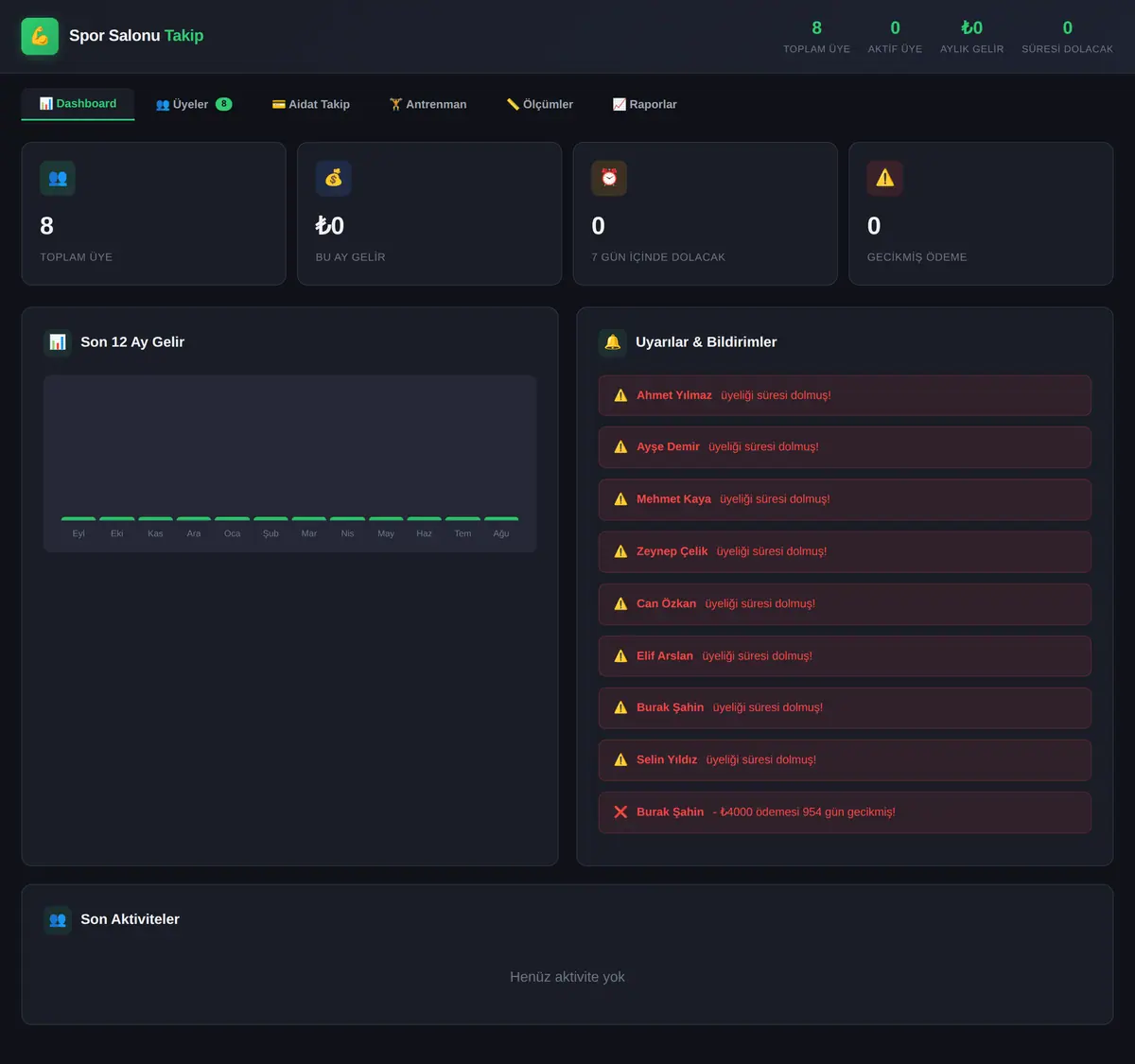Click the Oca month label under the chart
The width and height of the screenshot is (1135, 1064).
(233, 533)
